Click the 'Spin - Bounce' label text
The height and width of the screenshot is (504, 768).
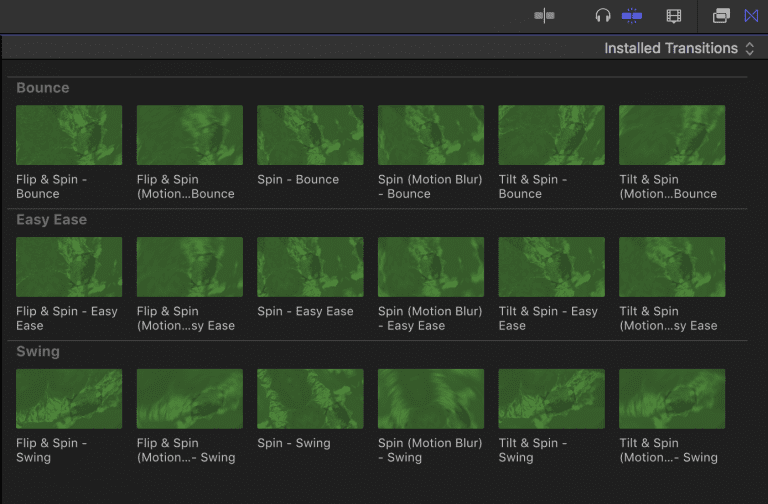point(298,179)
